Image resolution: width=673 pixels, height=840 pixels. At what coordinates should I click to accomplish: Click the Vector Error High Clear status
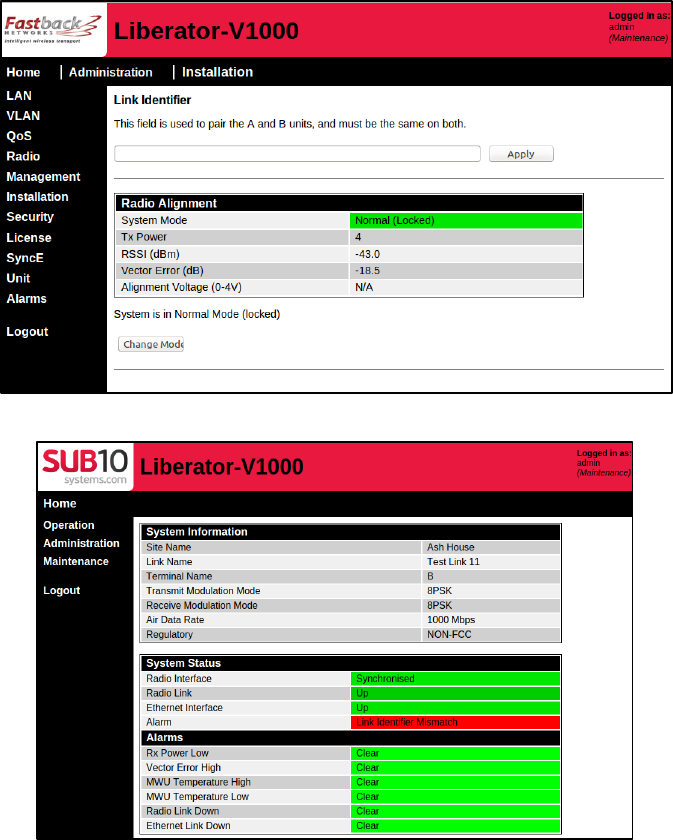455,767
